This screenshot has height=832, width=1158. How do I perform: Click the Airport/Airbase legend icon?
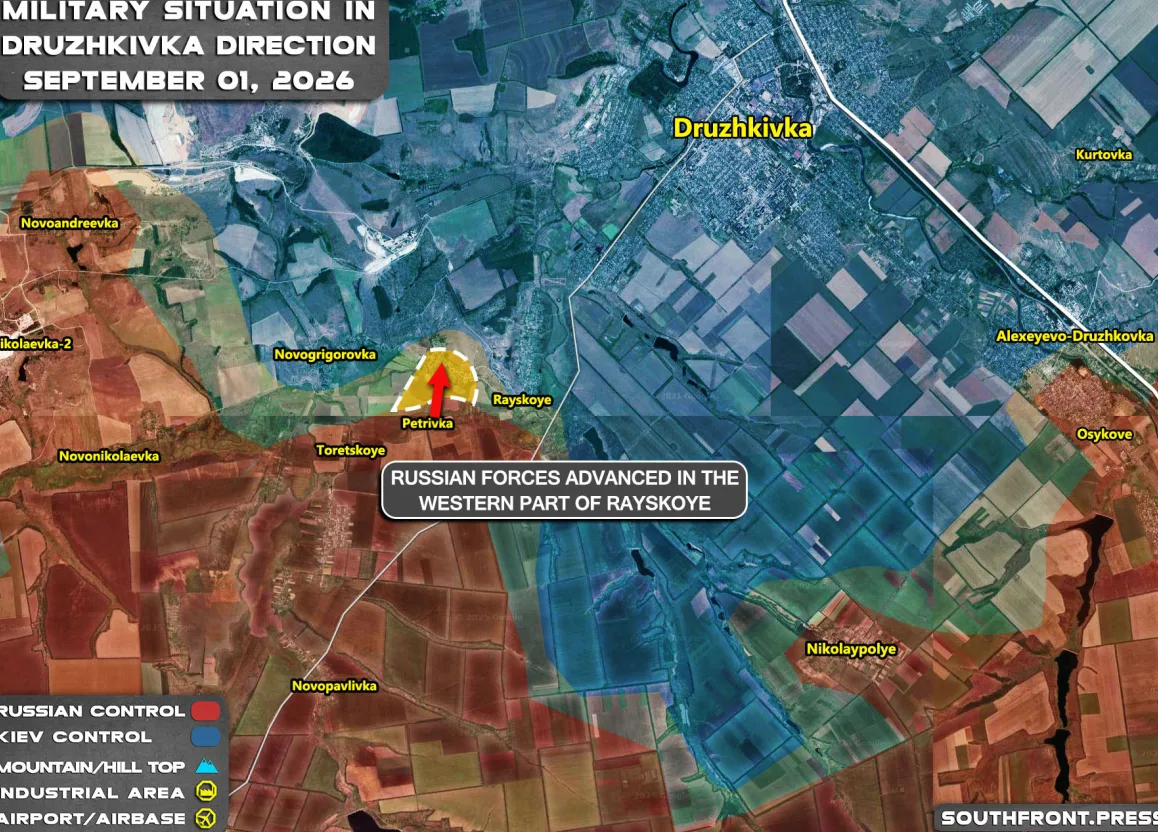point(206,818)
